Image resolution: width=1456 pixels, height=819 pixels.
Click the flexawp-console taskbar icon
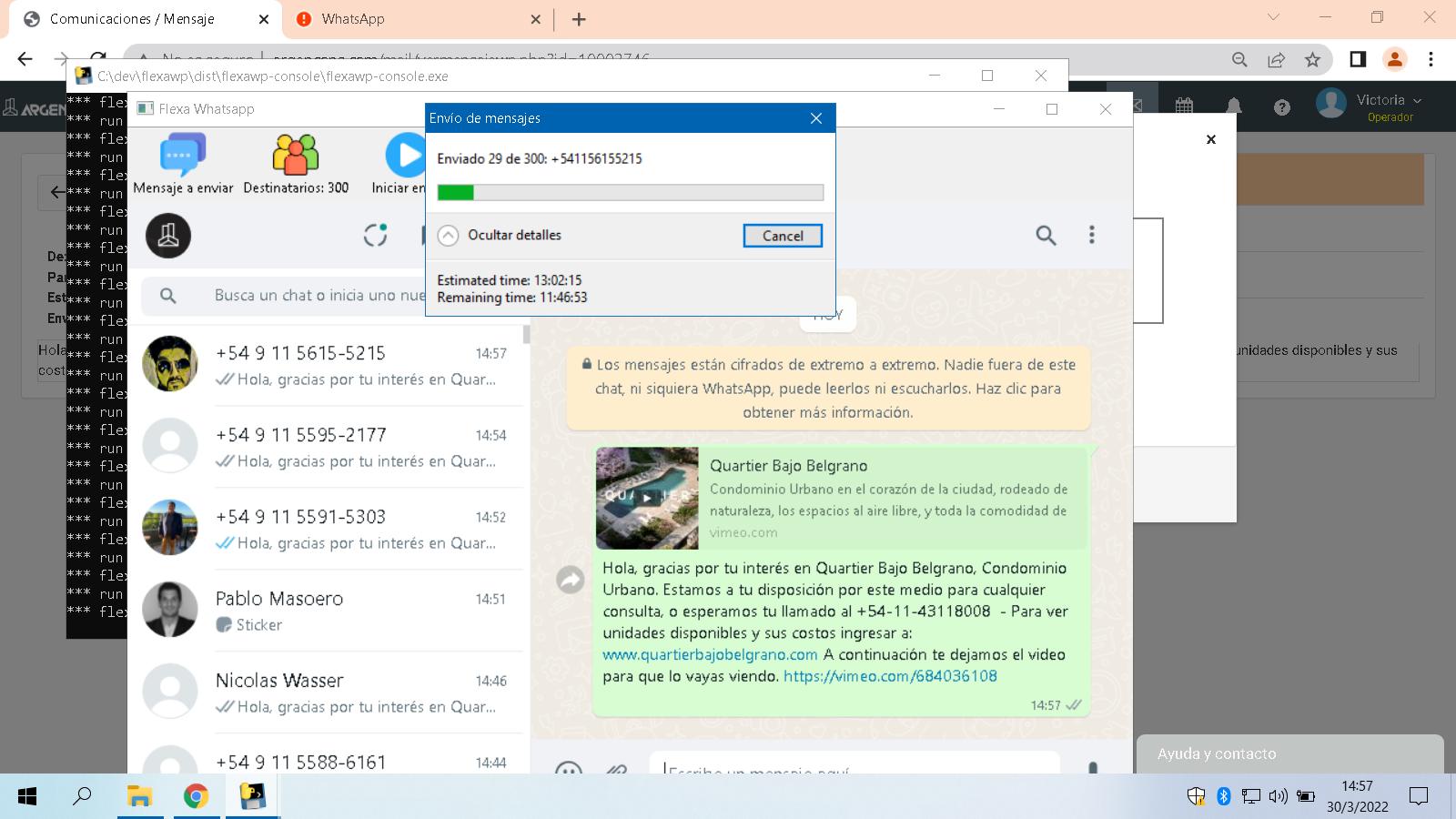point(252,797)
